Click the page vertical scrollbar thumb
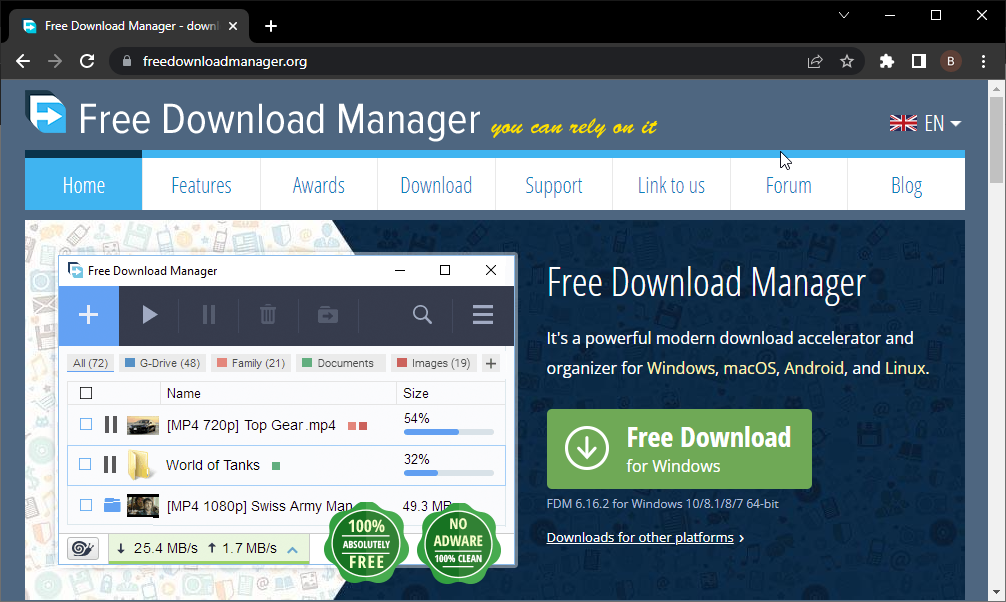The image size is (1006, 602). [x=996, y=140]
